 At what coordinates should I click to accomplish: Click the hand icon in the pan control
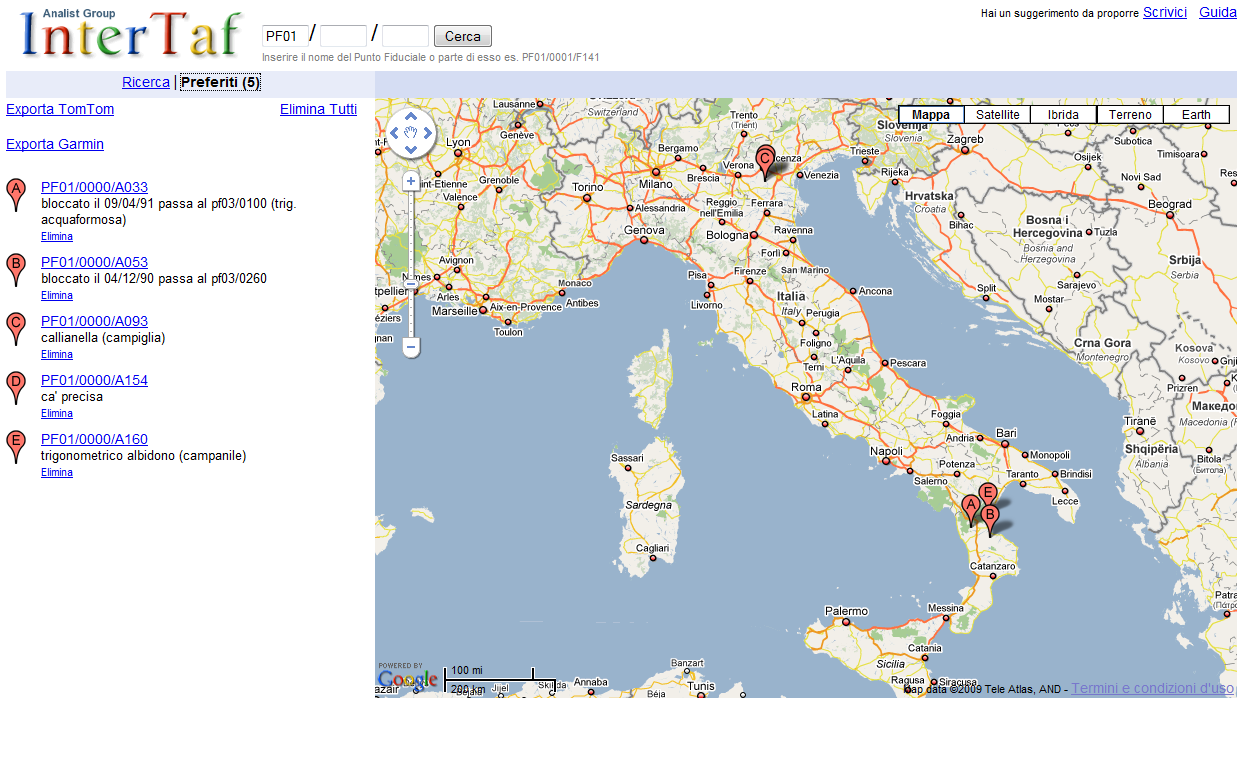point(411,133)
